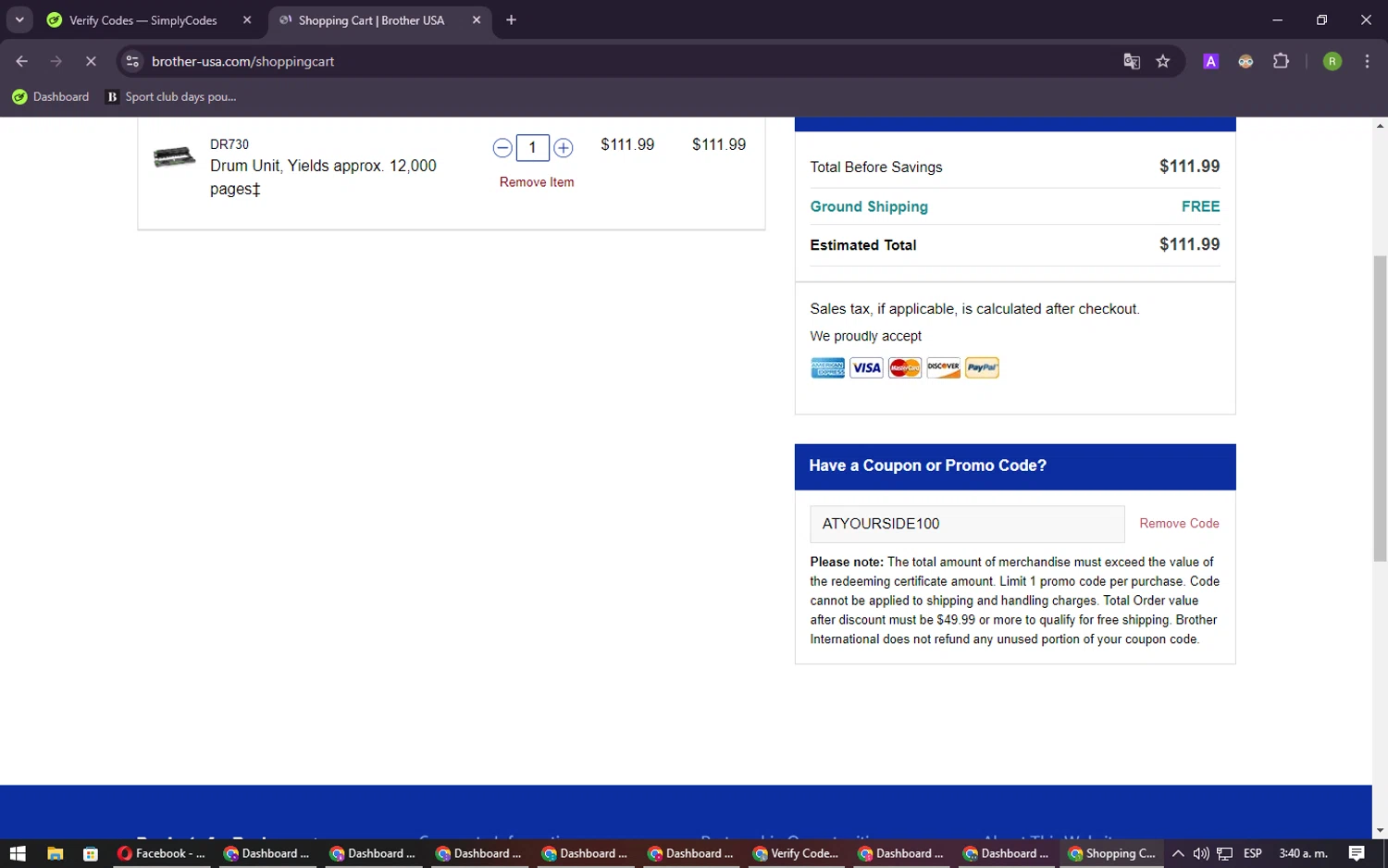Click scrollbar up arrow
This screenshot has height=868, width=1388.
click(x=1380, y=125)
